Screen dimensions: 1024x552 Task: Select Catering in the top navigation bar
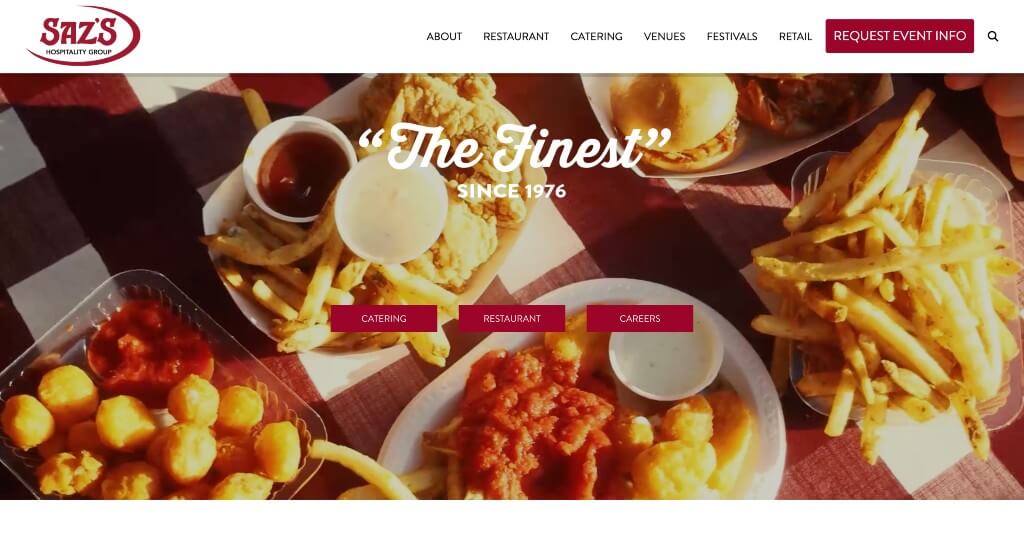(596, 37)
